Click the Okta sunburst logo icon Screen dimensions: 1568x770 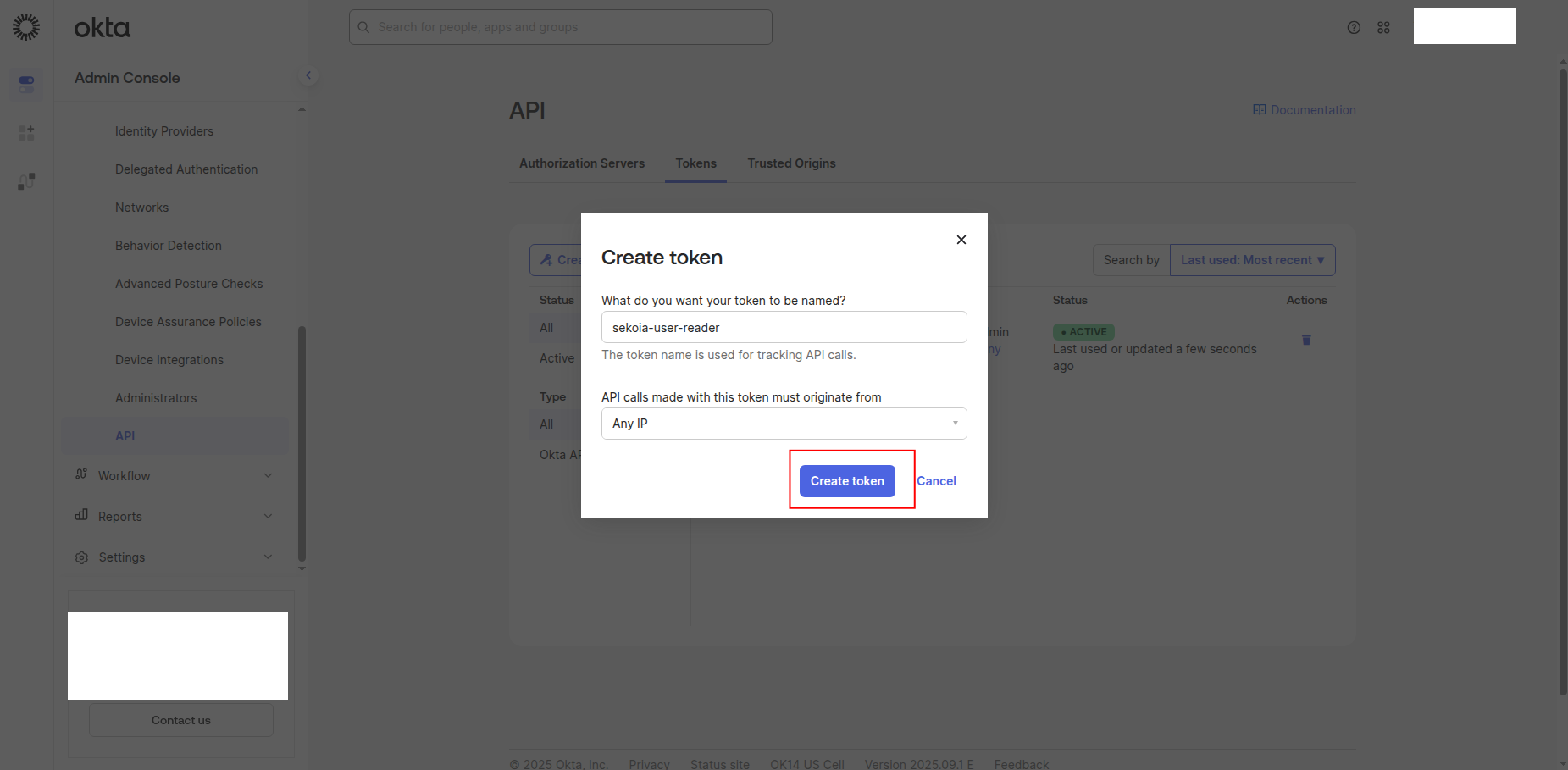(x=26, y=27)
